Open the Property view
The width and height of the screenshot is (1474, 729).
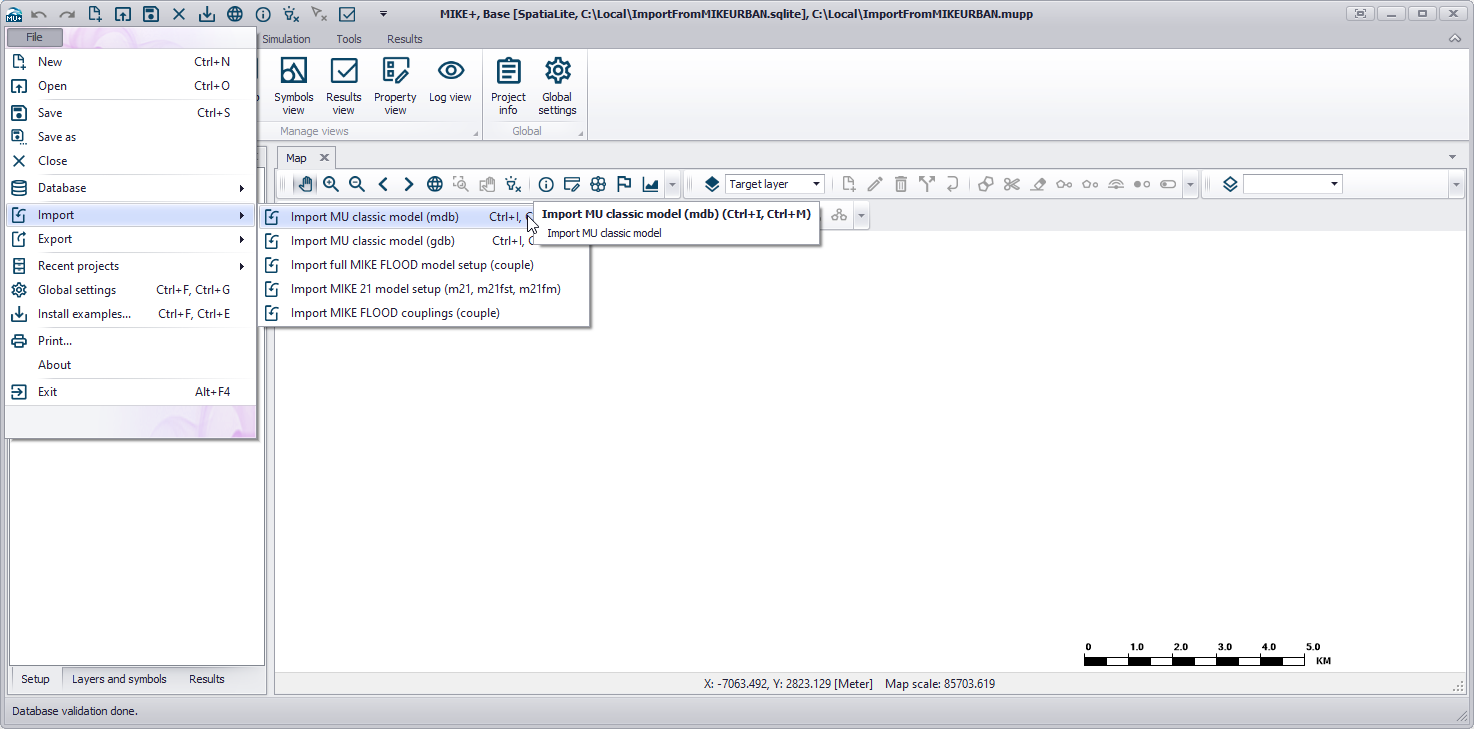(396, 86)
